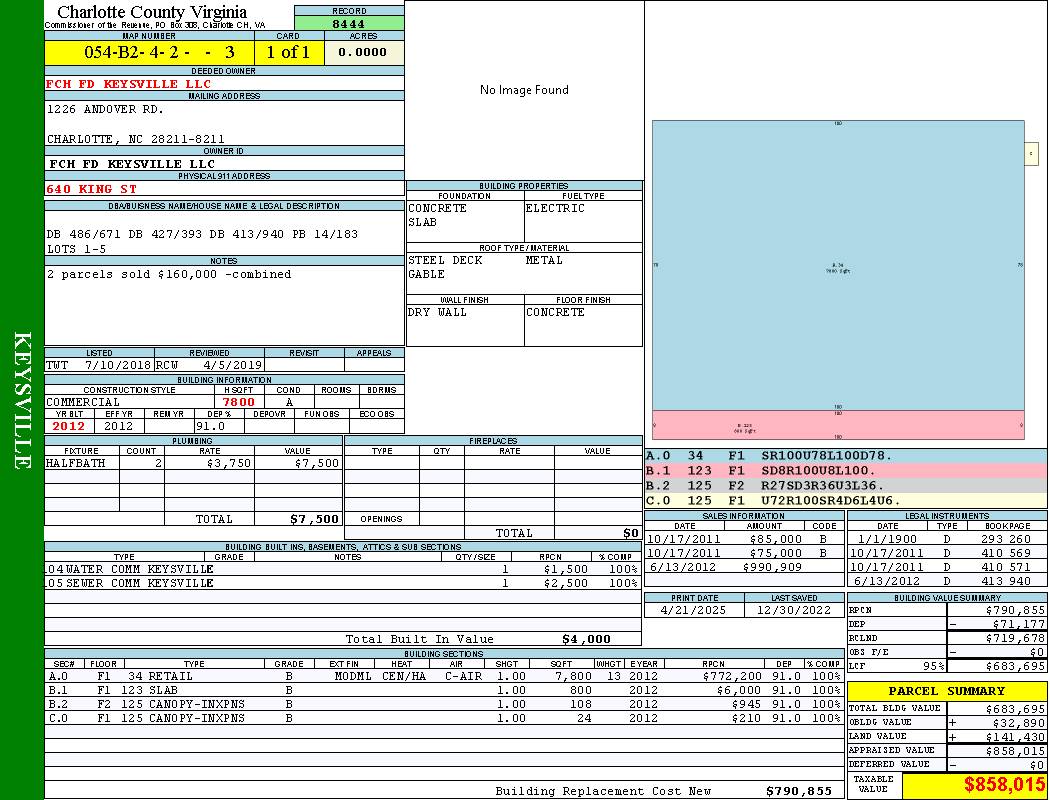This screenshot has height=800, width=1050.
Task: Select the blue retail section in sketch
Action: coord(838,266)
